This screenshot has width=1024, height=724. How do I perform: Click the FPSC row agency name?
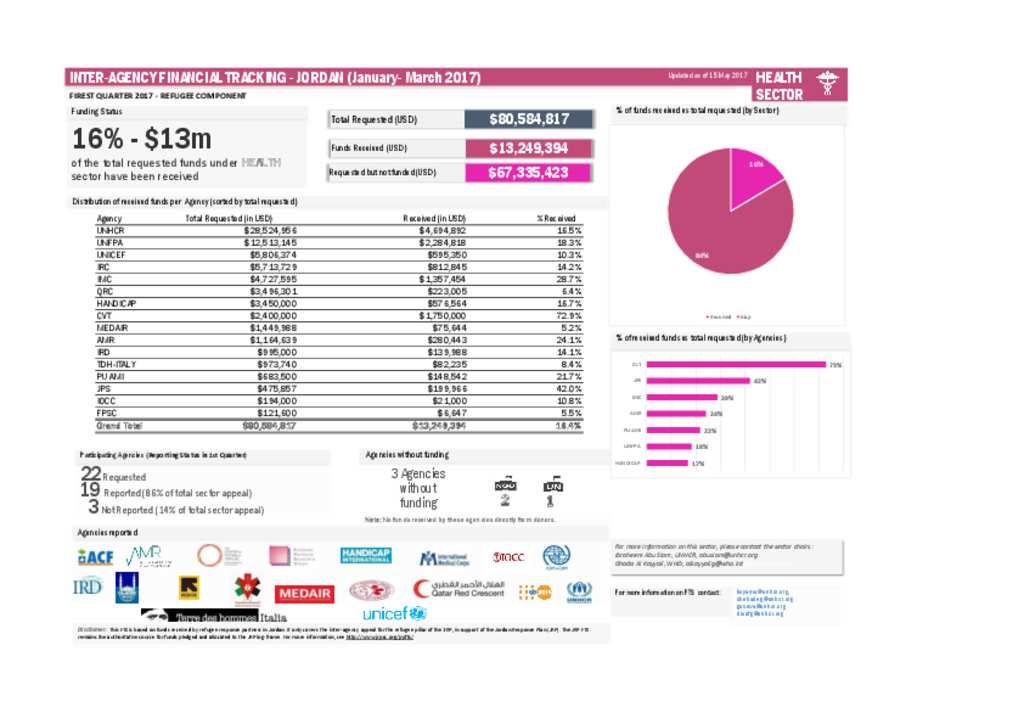click(106, 413)
